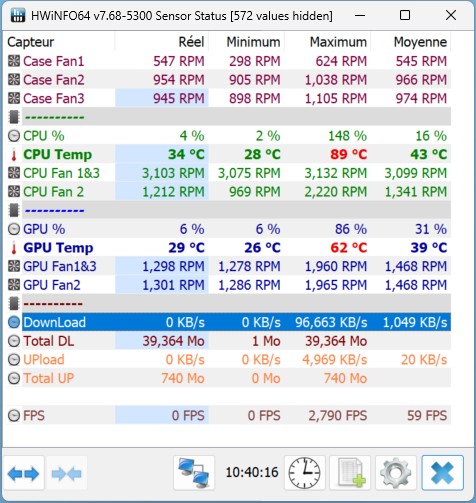This screenshot has width=476, height=503.
Task: Click the fan icon beside Case Fan2
Action: point(14,80)
